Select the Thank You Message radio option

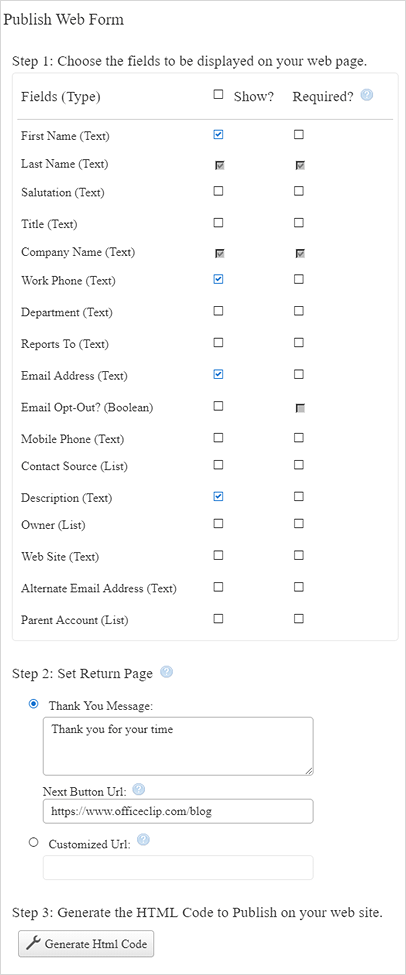pos(34,704)
